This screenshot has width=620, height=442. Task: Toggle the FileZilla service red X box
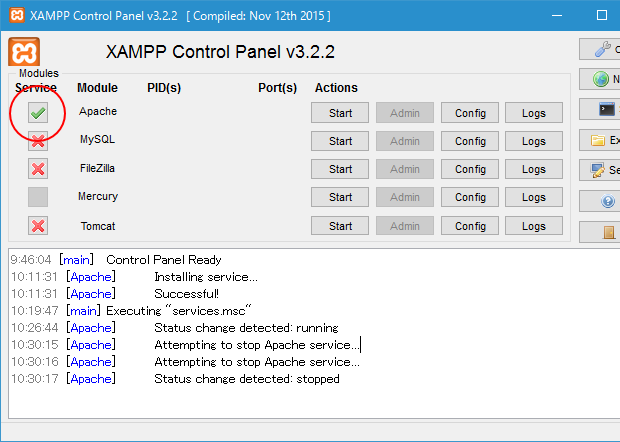38,169
